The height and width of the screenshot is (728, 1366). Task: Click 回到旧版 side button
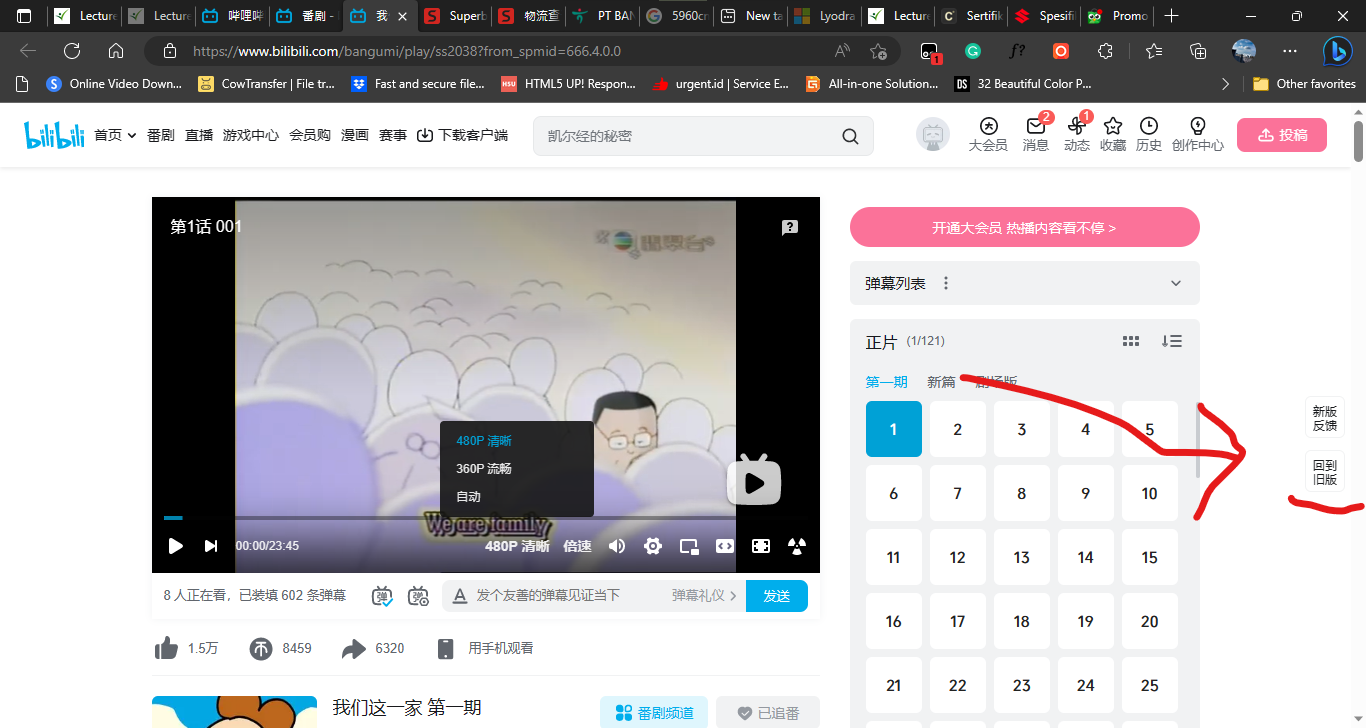(1325, 472)
